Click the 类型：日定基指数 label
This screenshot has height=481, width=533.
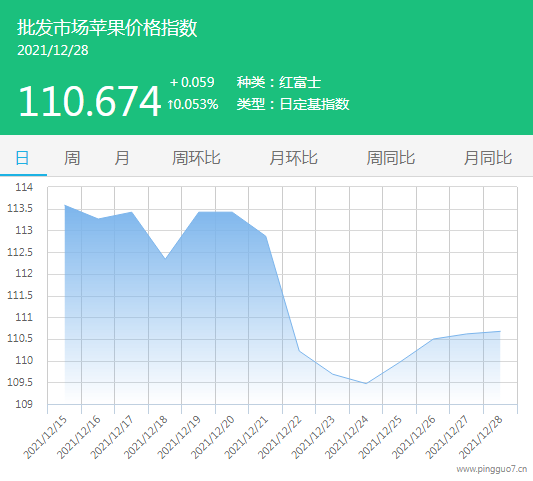293,104
